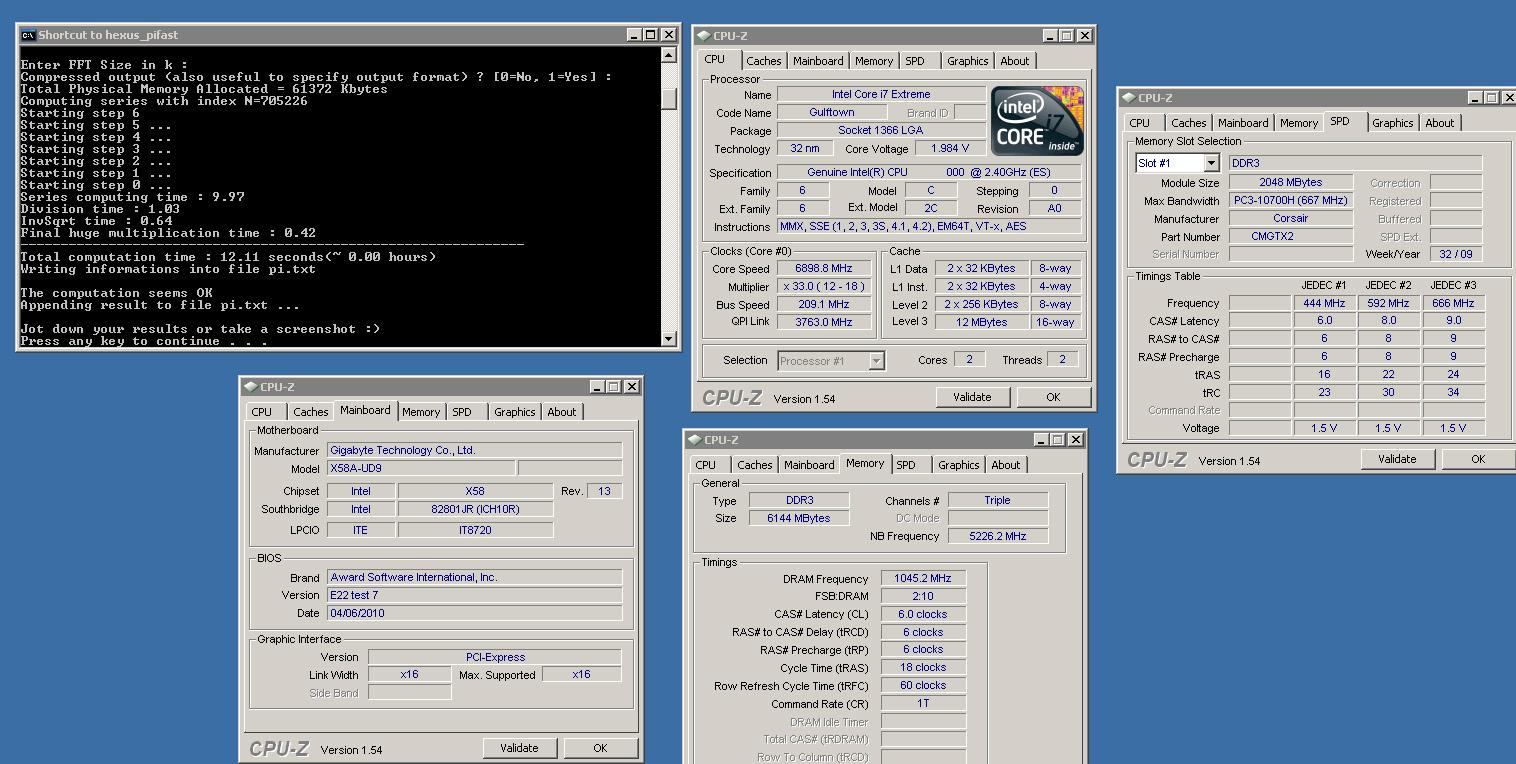1516x764 pixels.
Task: Open Graphics tab in CPU window
Action: 967,61
